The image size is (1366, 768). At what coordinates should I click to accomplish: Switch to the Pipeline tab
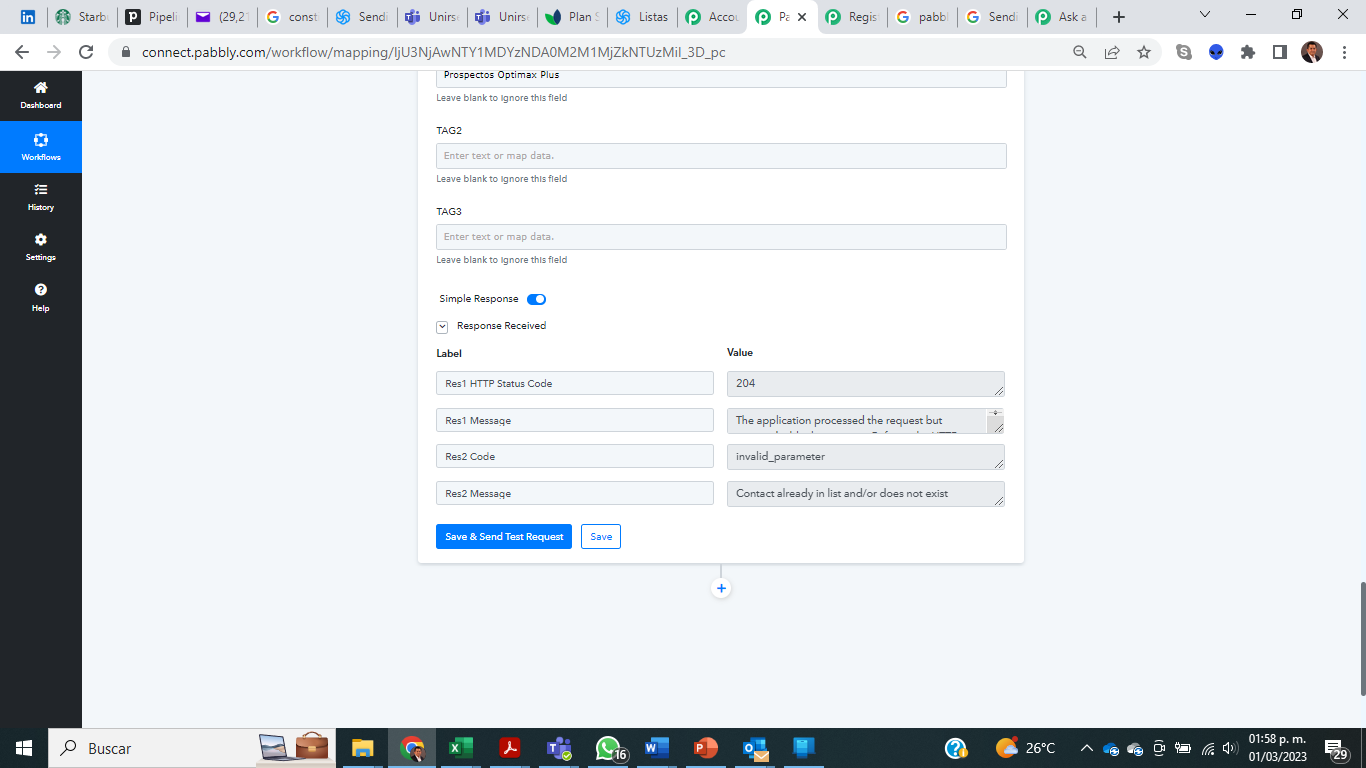click(x=152, y=17)
